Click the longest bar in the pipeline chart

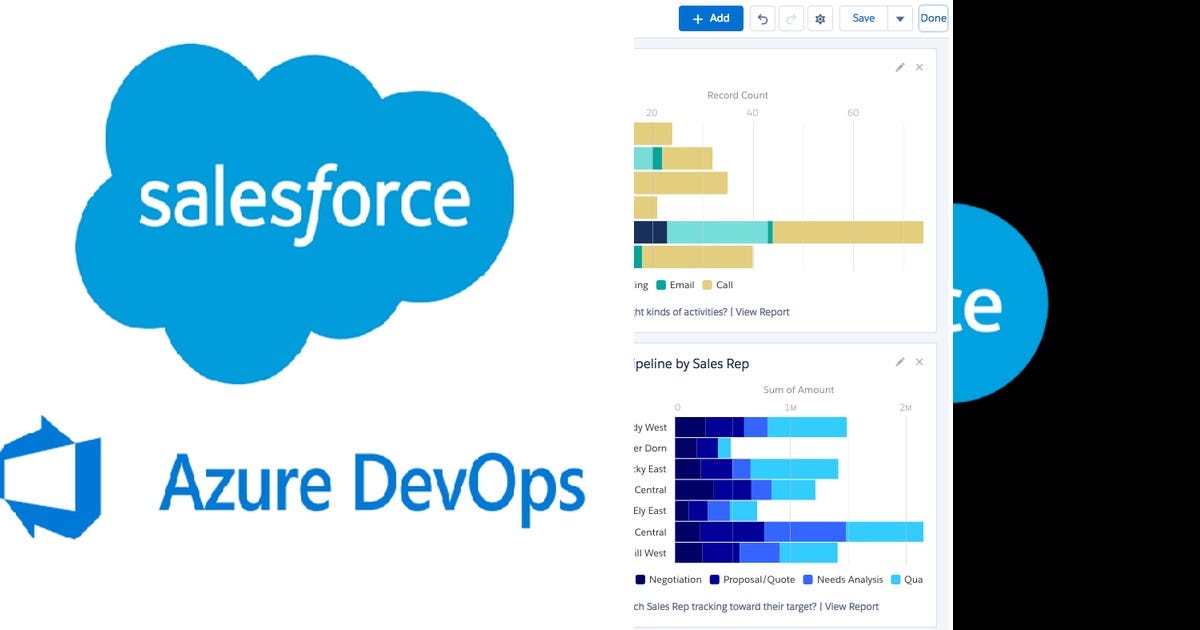pyautogui.click(x=800, y=532)
